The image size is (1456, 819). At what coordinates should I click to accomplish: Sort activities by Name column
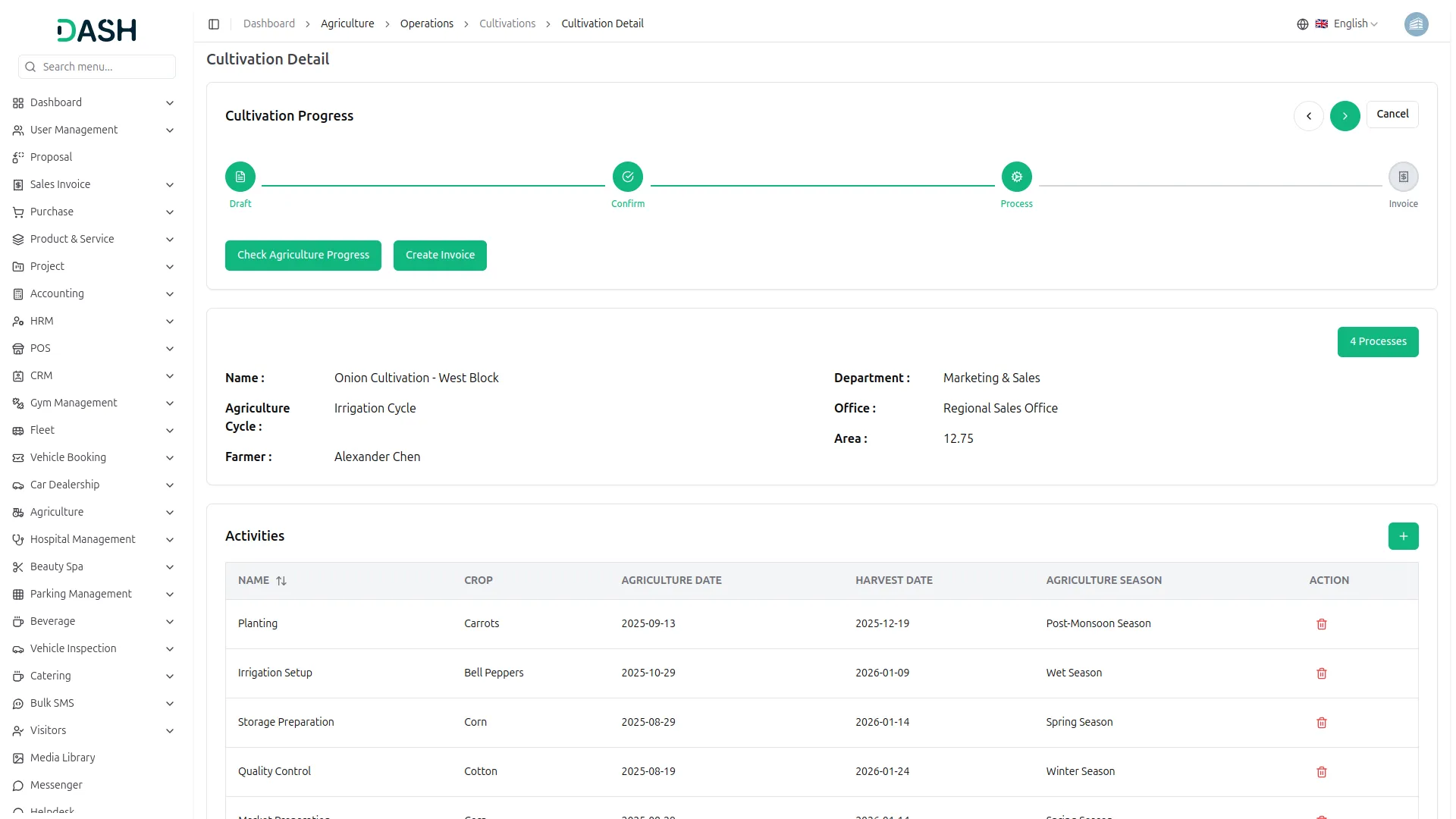click(x=281, y=581)
